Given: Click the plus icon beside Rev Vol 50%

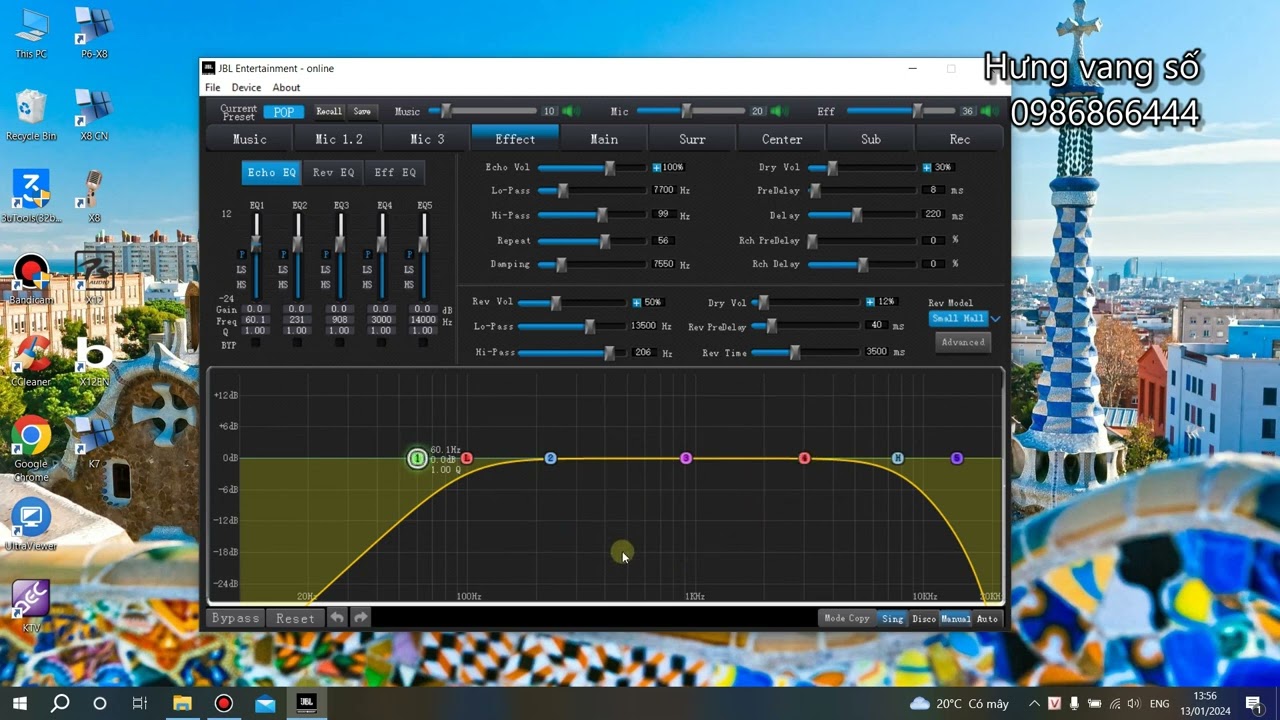Looking at the screenshot, I should 636,302.
